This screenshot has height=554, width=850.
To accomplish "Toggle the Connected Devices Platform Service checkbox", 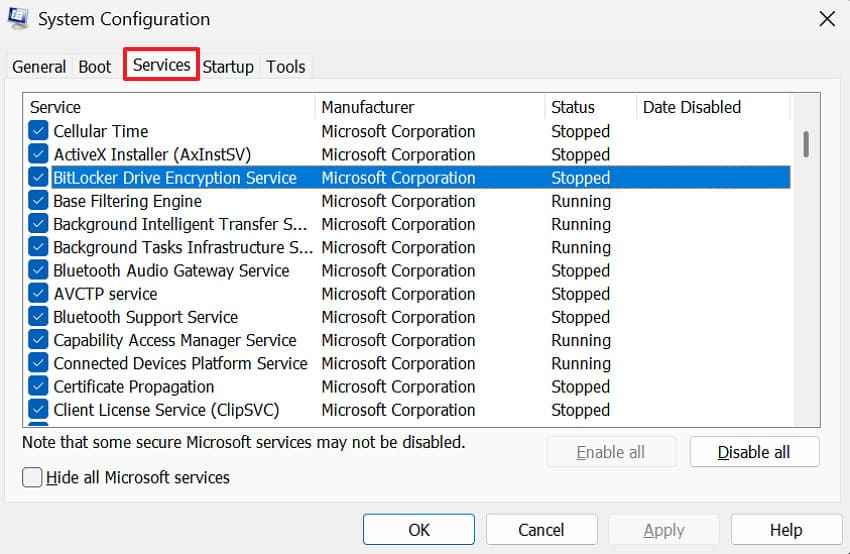I will pos(38,363).
